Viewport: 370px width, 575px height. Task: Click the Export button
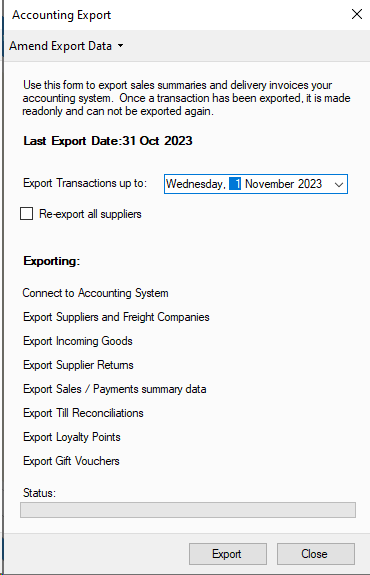tap(228, 554)
